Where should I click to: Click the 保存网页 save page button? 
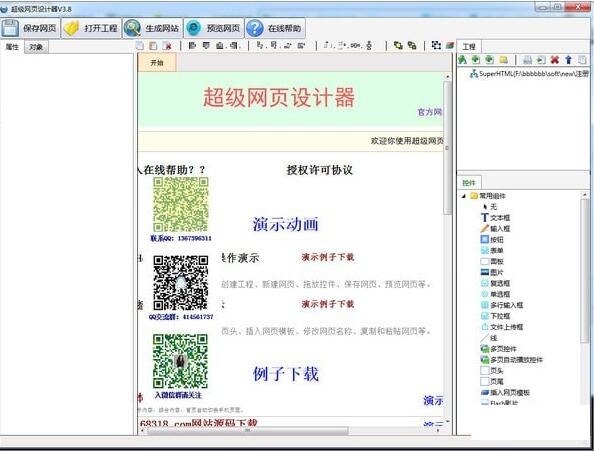tap(30, 28)
